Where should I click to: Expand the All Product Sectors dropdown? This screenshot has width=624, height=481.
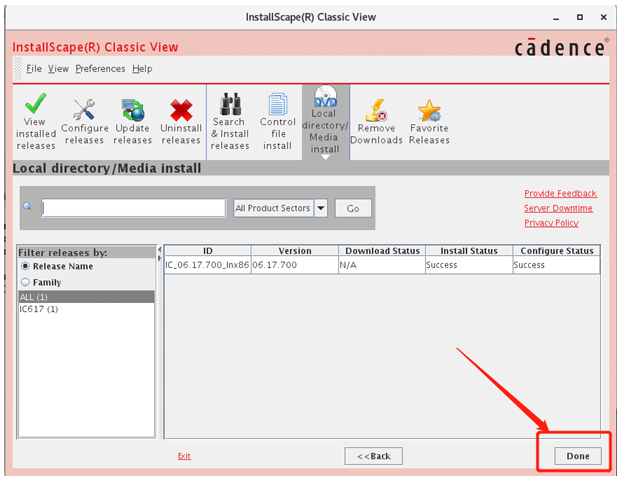[x=321, y=208]
